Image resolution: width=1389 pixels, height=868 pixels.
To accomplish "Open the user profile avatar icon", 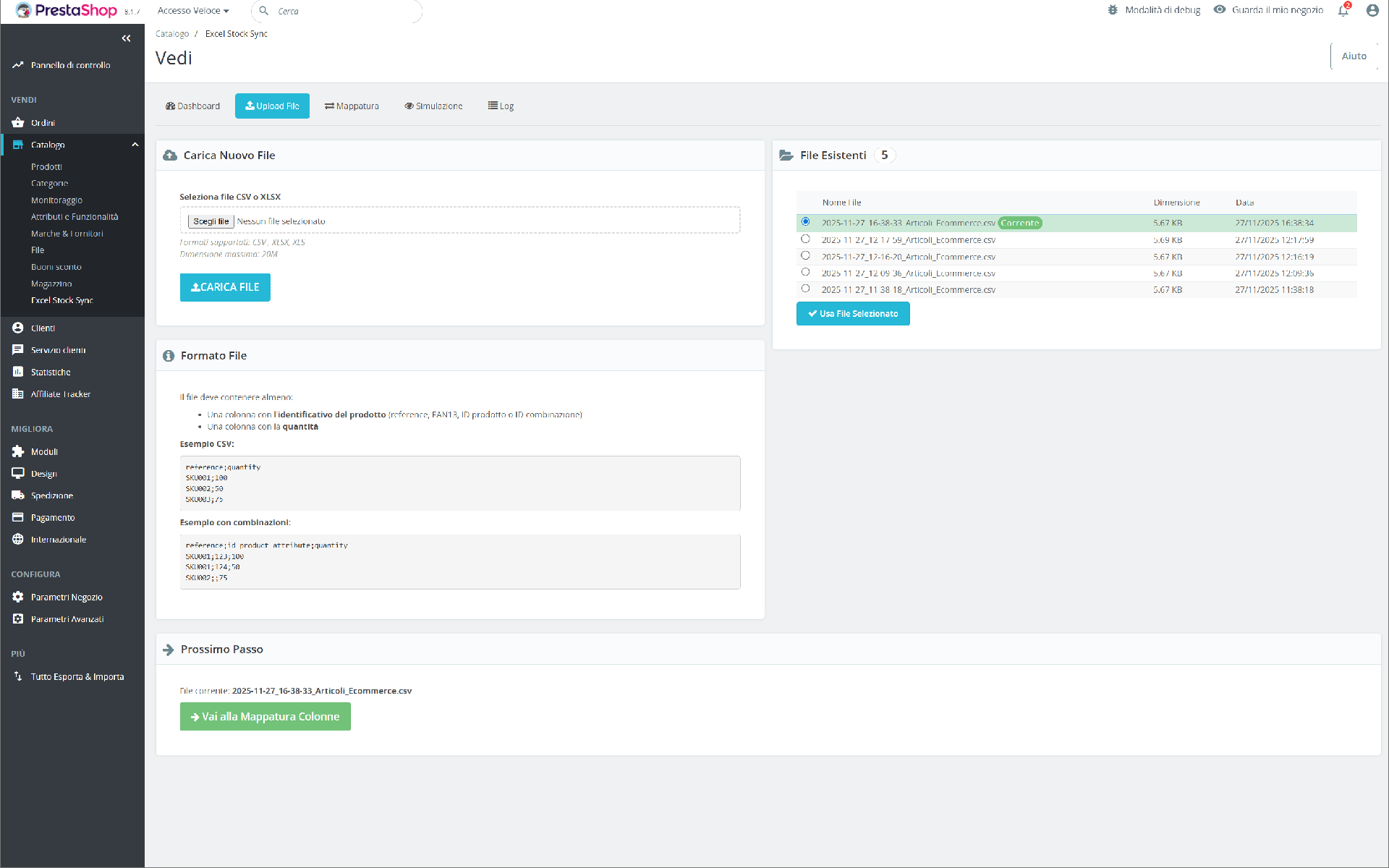I will (x=1372, y=11).
